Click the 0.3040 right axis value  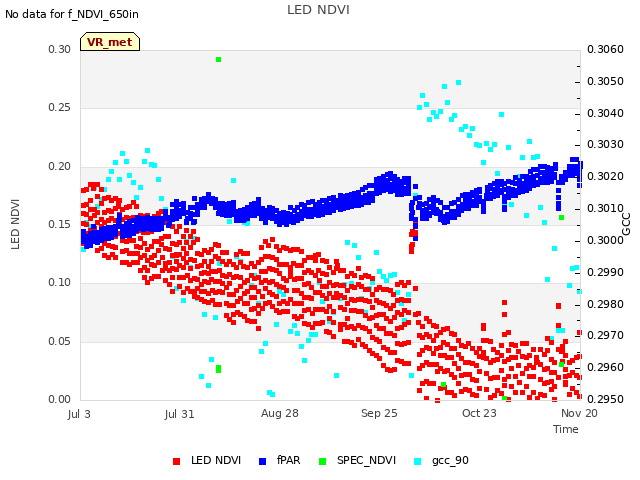[605, 113]
